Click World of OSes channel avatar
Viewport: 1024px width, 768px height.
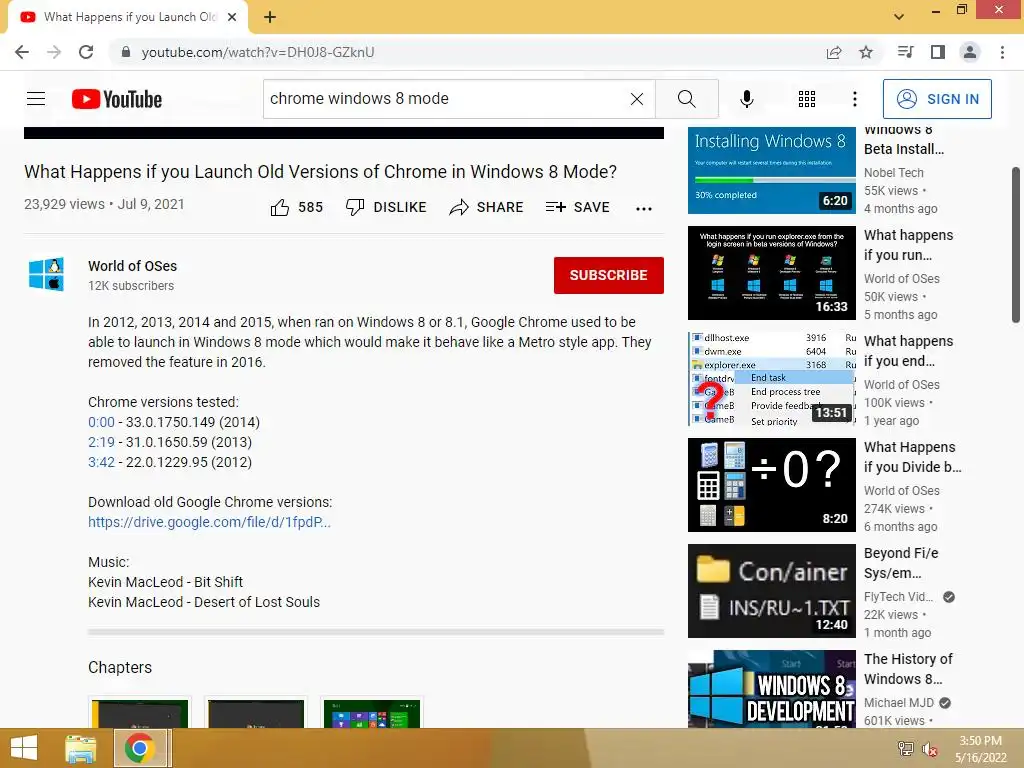[46, 274]
